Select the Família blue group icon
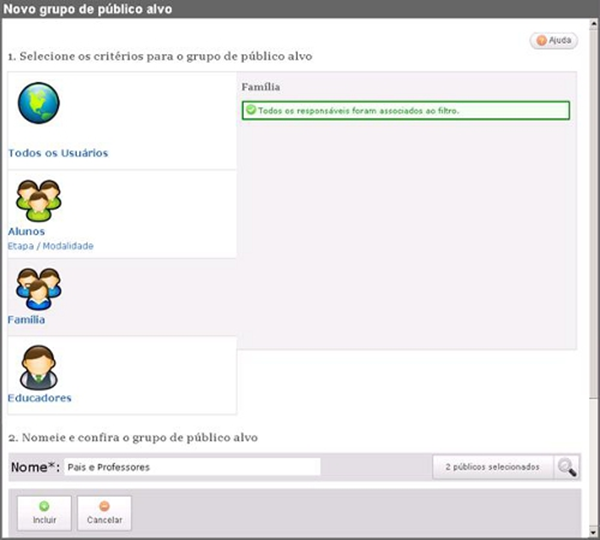Viewport: 600px width, 540px height. pyautogui.click(x=38, y=289)
